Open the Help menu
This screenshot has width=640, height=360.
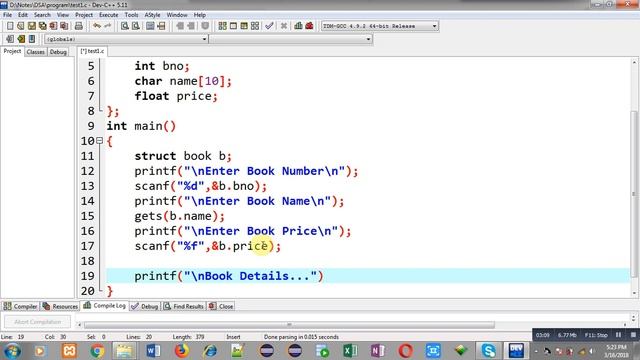tap(200, 15)
